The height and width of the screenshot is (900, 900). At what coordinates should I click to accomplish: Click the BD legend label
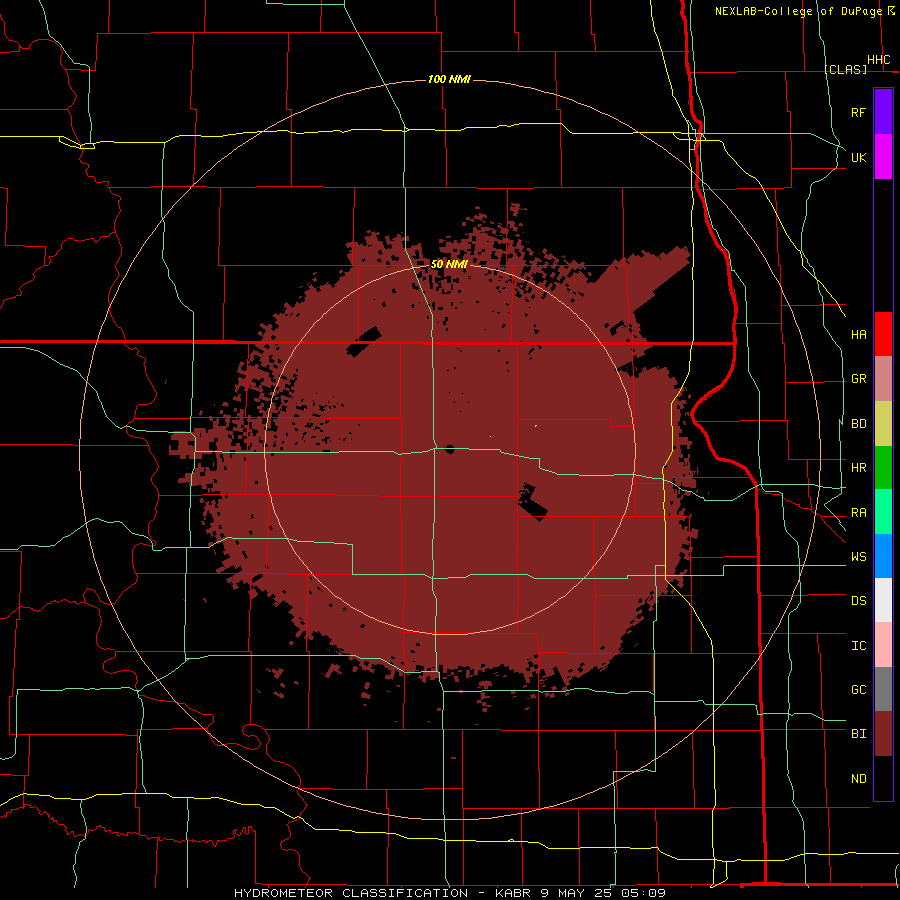pyautogui.click(x=858, y=424)
